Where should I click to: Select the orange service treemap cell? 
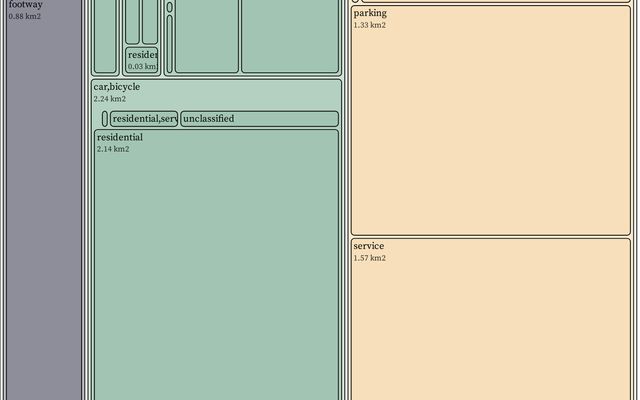490,320
